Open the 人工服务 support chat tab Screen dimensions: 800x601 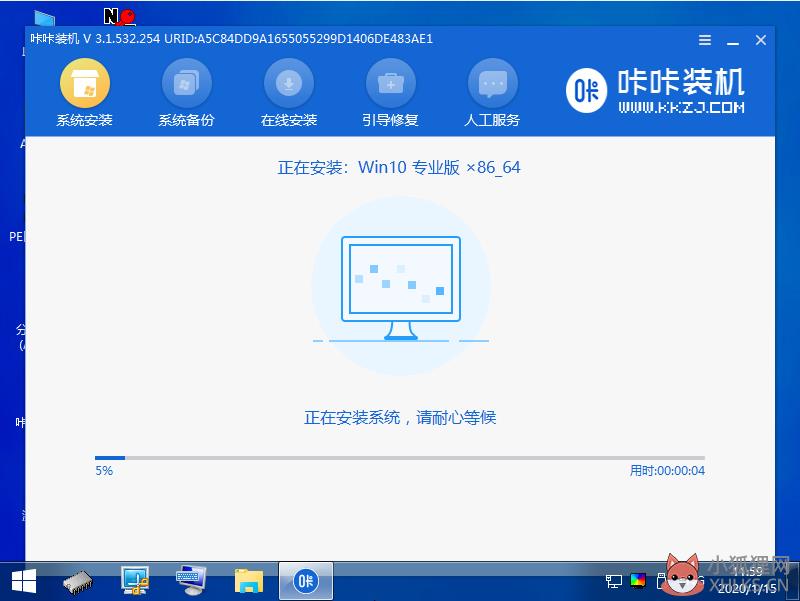pyautogui.click(x=492, y=93)
